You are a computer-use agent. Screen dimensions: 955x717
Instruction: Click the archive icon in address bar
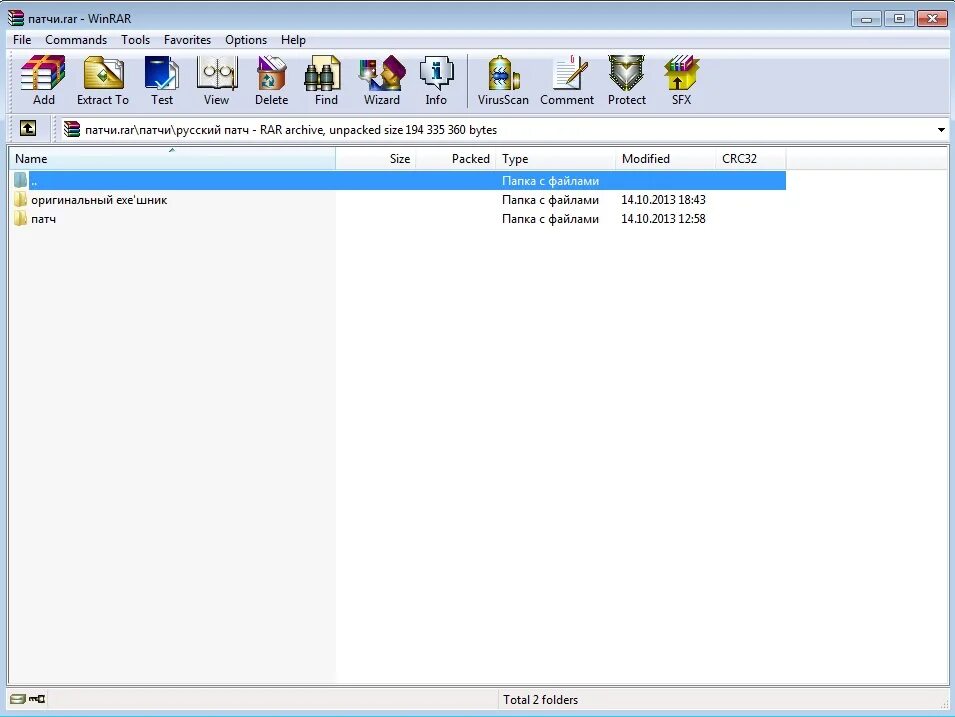coord(72,129)
